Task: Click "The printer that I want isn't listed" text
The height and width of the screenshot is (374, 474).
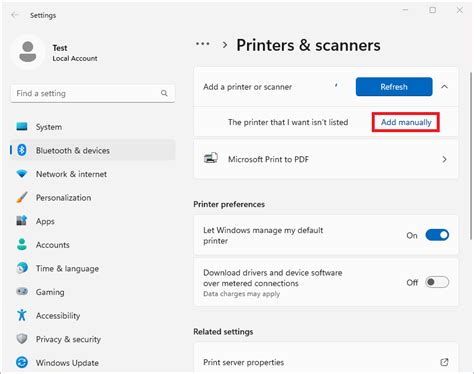Action: click(288, 122)
